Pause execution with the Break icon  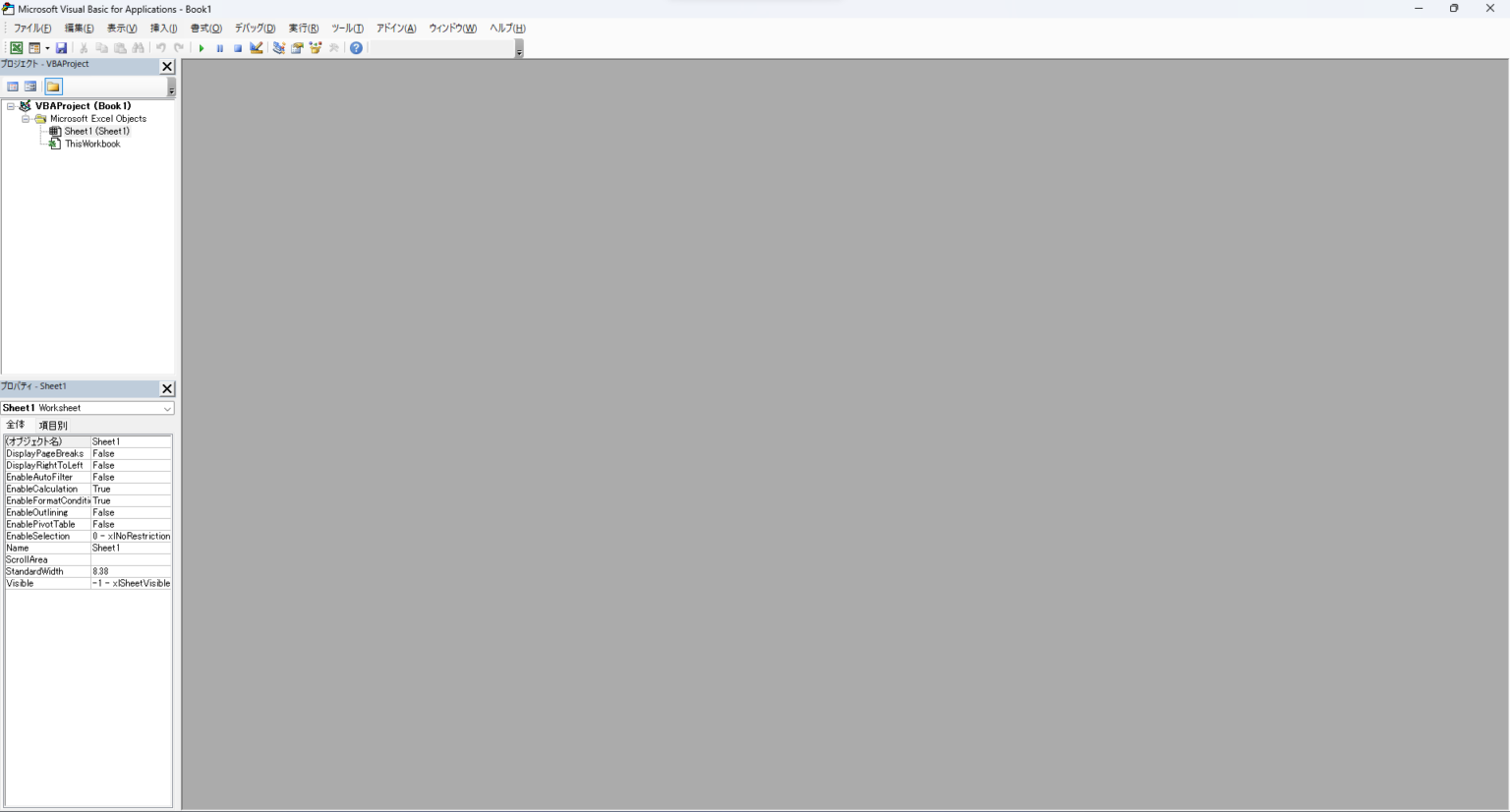(x=220, y=47)
